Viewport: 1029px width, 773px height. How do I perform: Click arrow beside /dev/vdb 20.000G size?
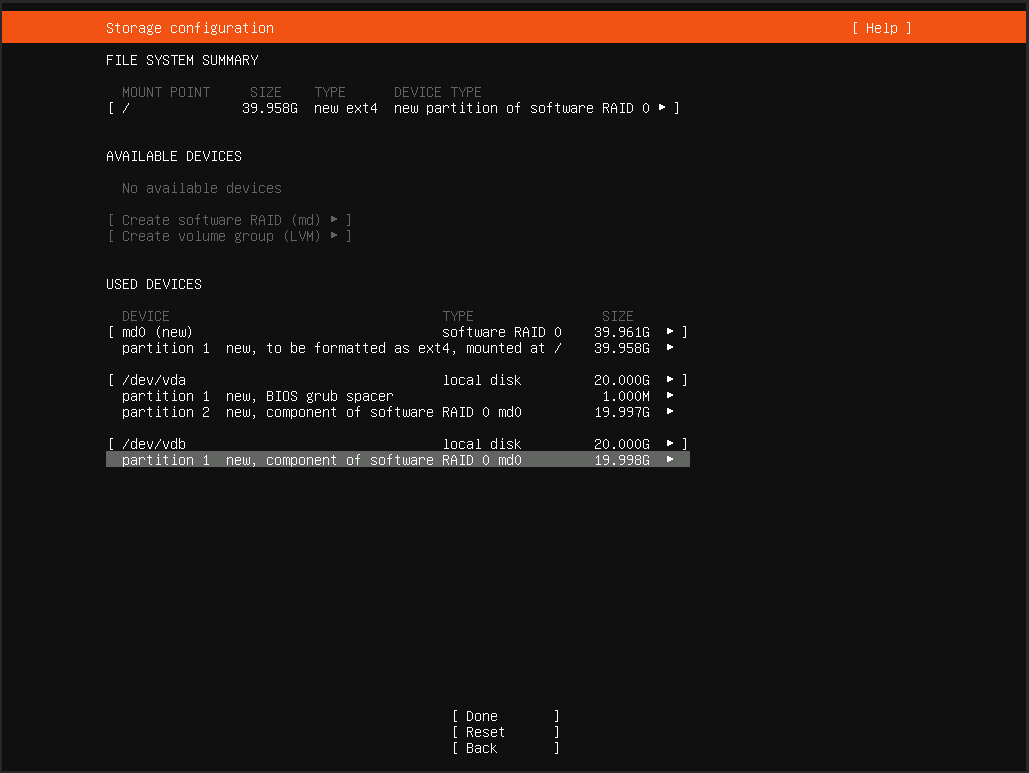point(670,443)
